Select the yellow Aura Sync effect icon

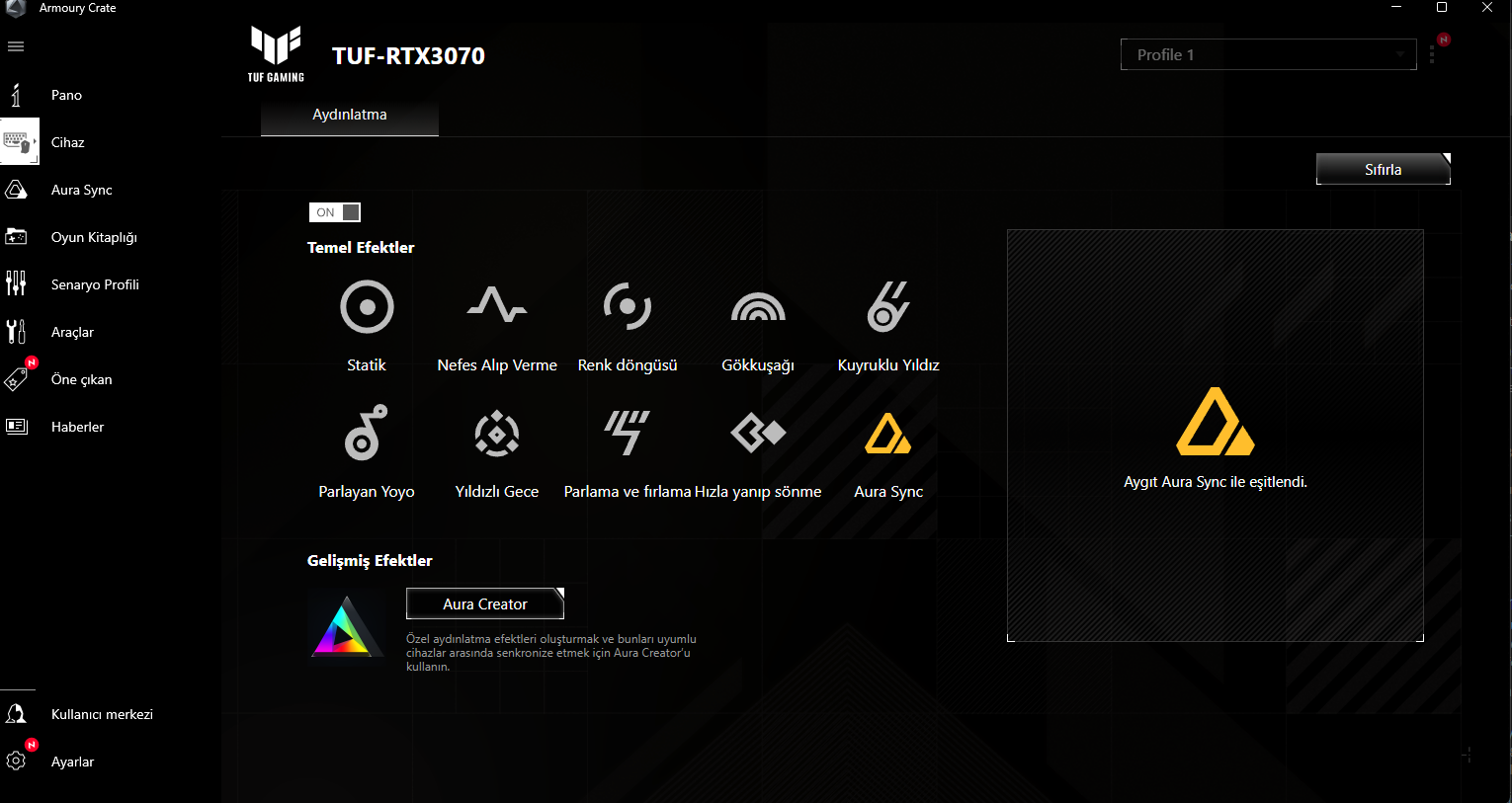pyautogui.click(x=888, y=433)
